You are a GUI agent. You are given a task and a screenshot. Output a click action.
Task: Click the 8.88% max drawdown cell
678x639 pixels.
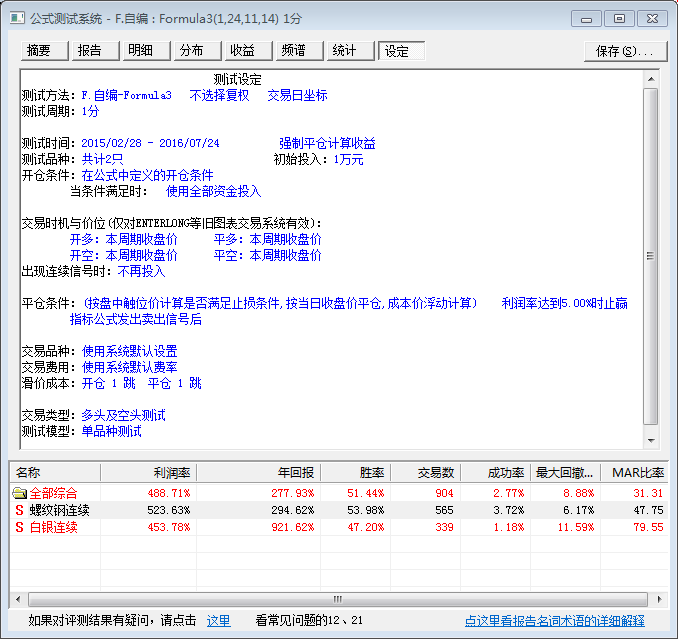[579, 493]
